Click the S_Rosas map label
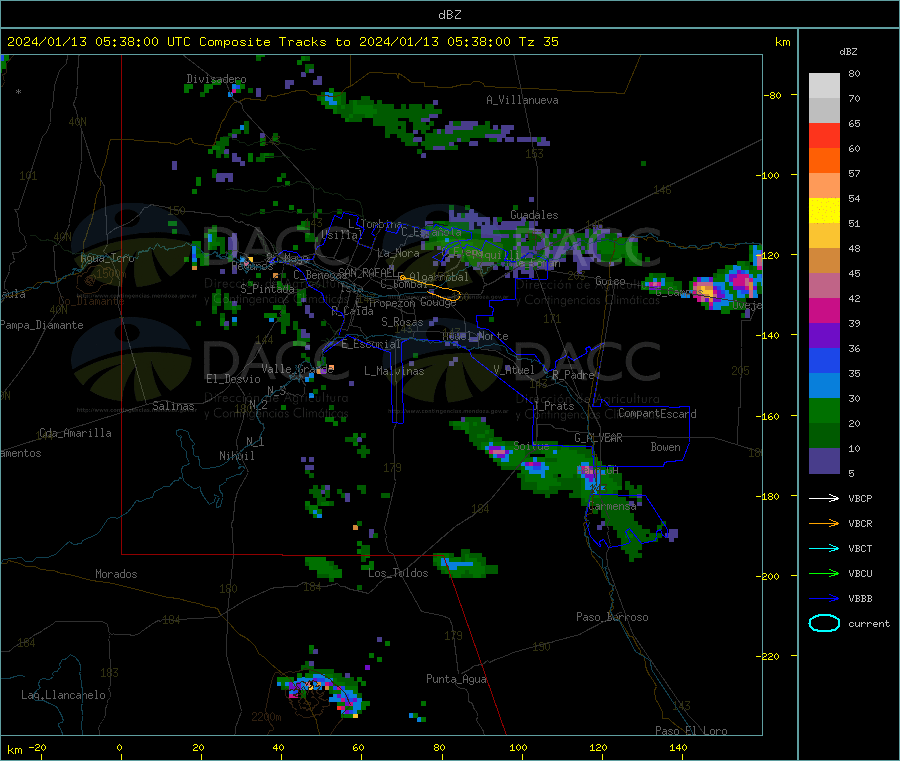 (402, 322)
